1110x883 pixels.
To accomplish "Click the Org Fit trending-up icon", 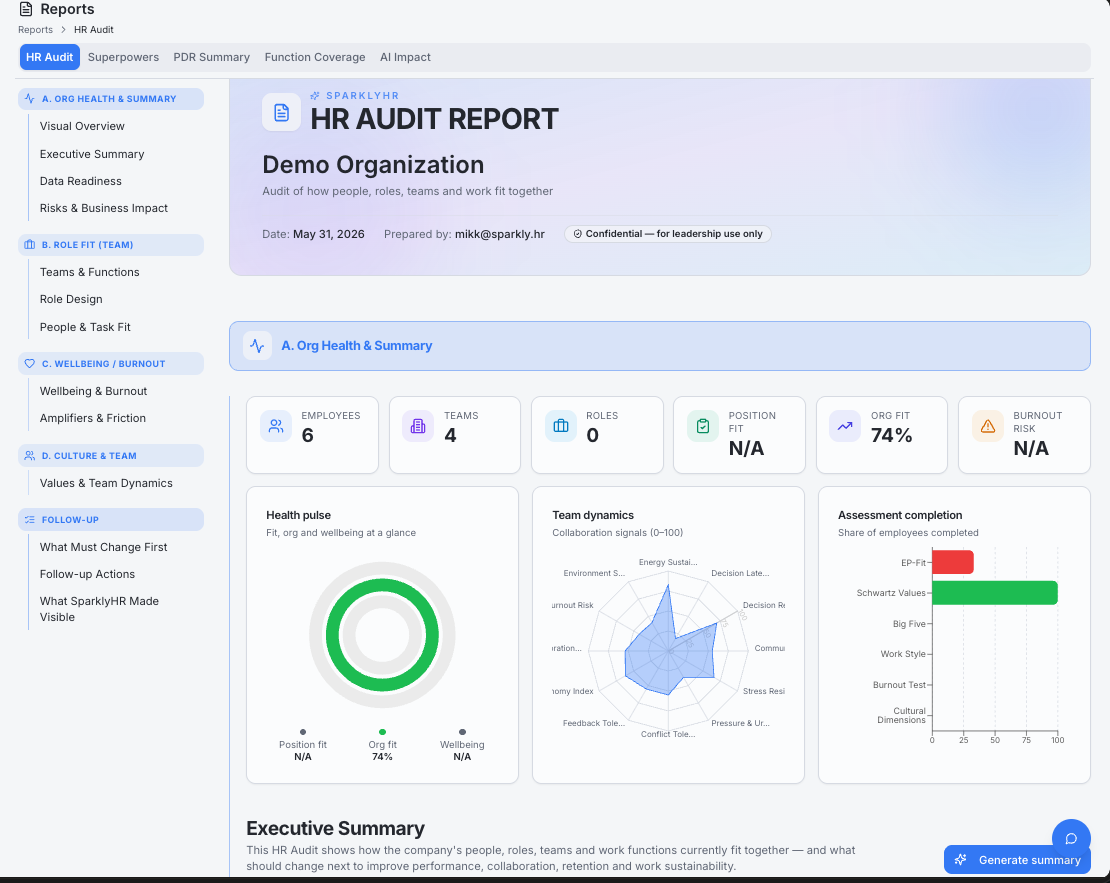I will (845, 426).
